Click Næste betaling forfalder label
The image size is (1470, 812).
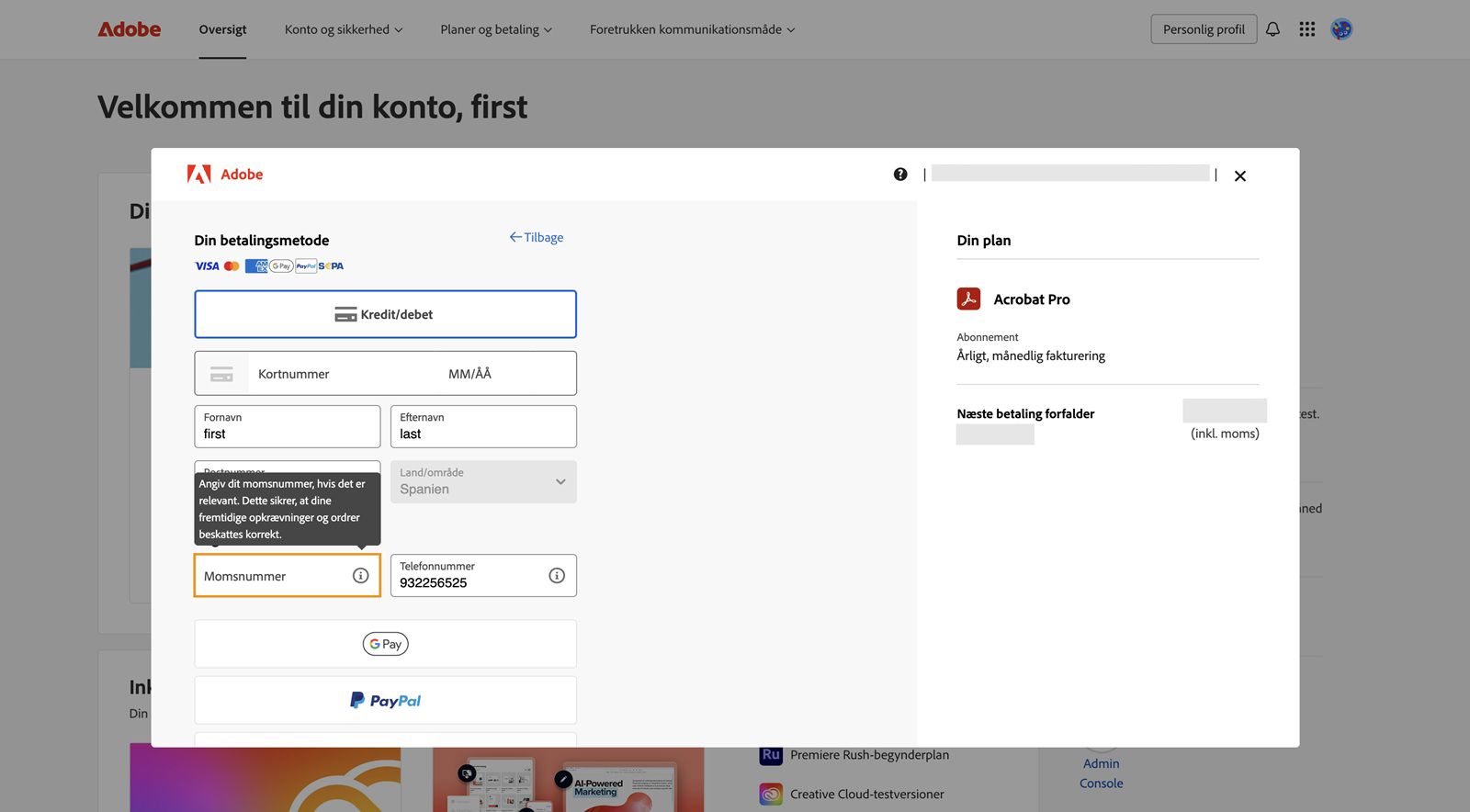tap(1025, 414)
